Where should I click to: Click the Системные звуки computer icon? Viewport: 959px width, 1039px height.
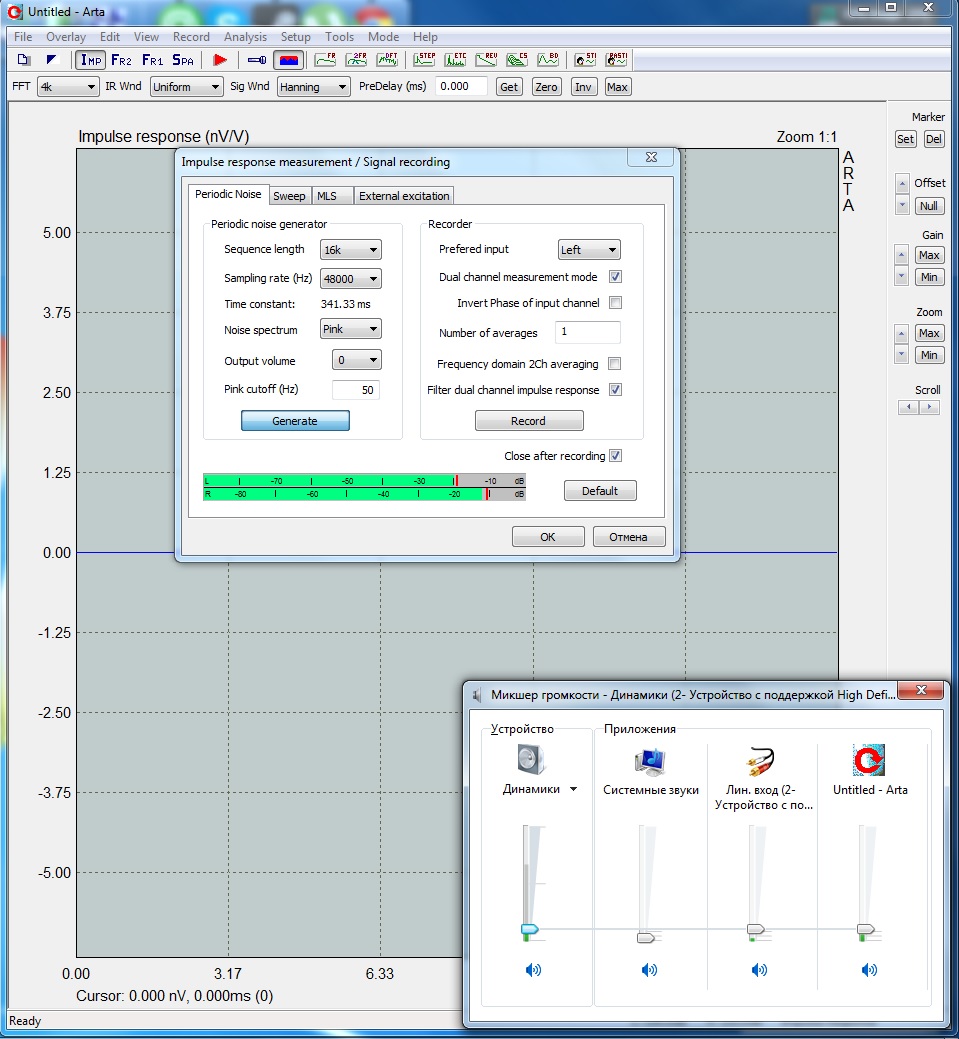650,761
